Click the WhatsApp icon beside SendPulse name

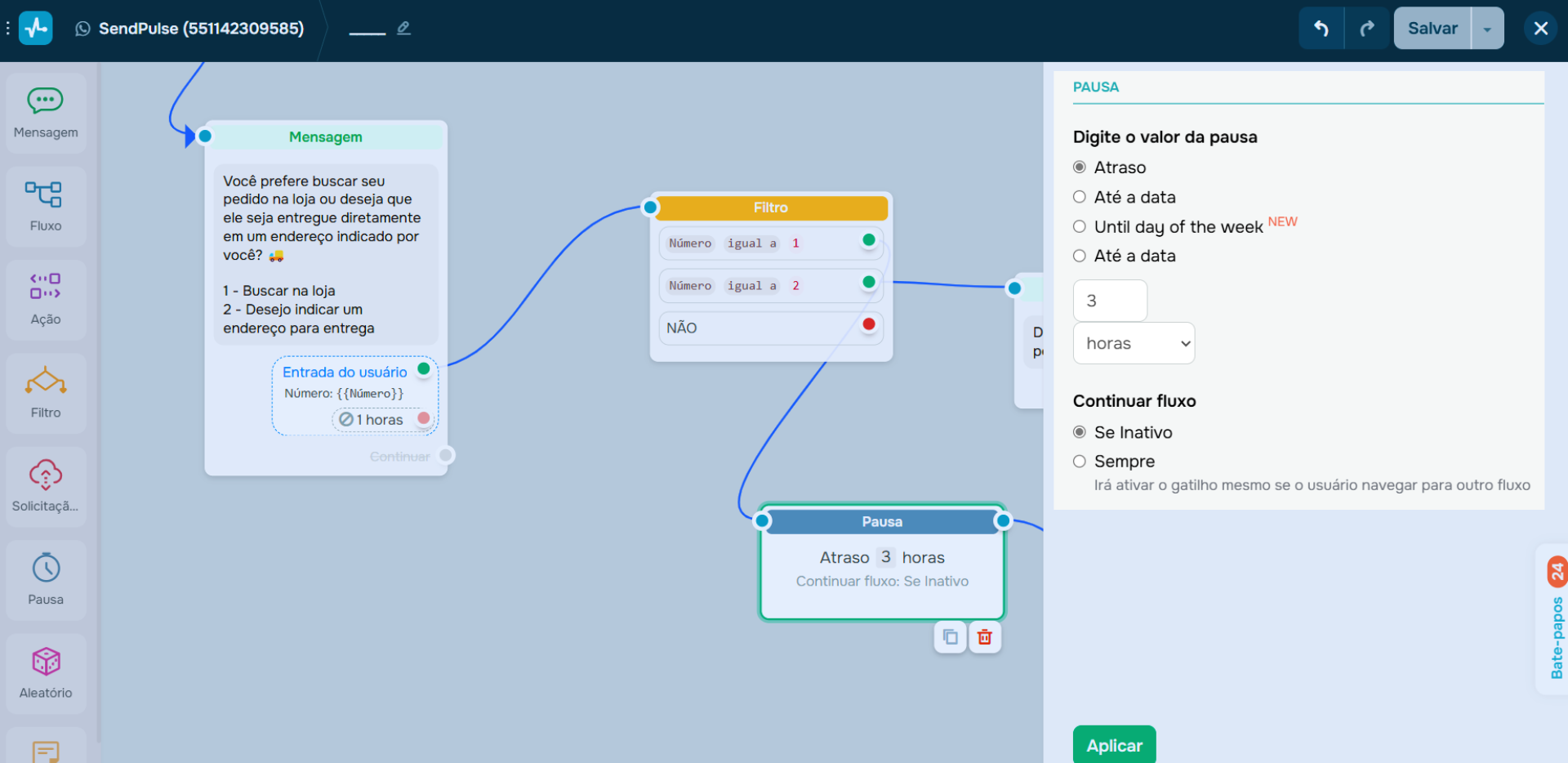(82, 29)
